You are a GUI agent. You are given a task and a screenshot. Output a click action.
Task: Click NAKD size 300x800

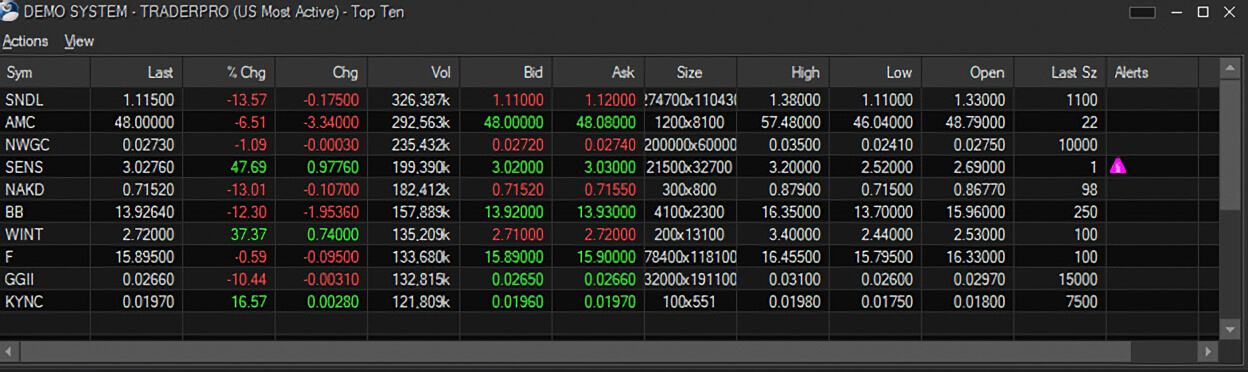(690, 189)
